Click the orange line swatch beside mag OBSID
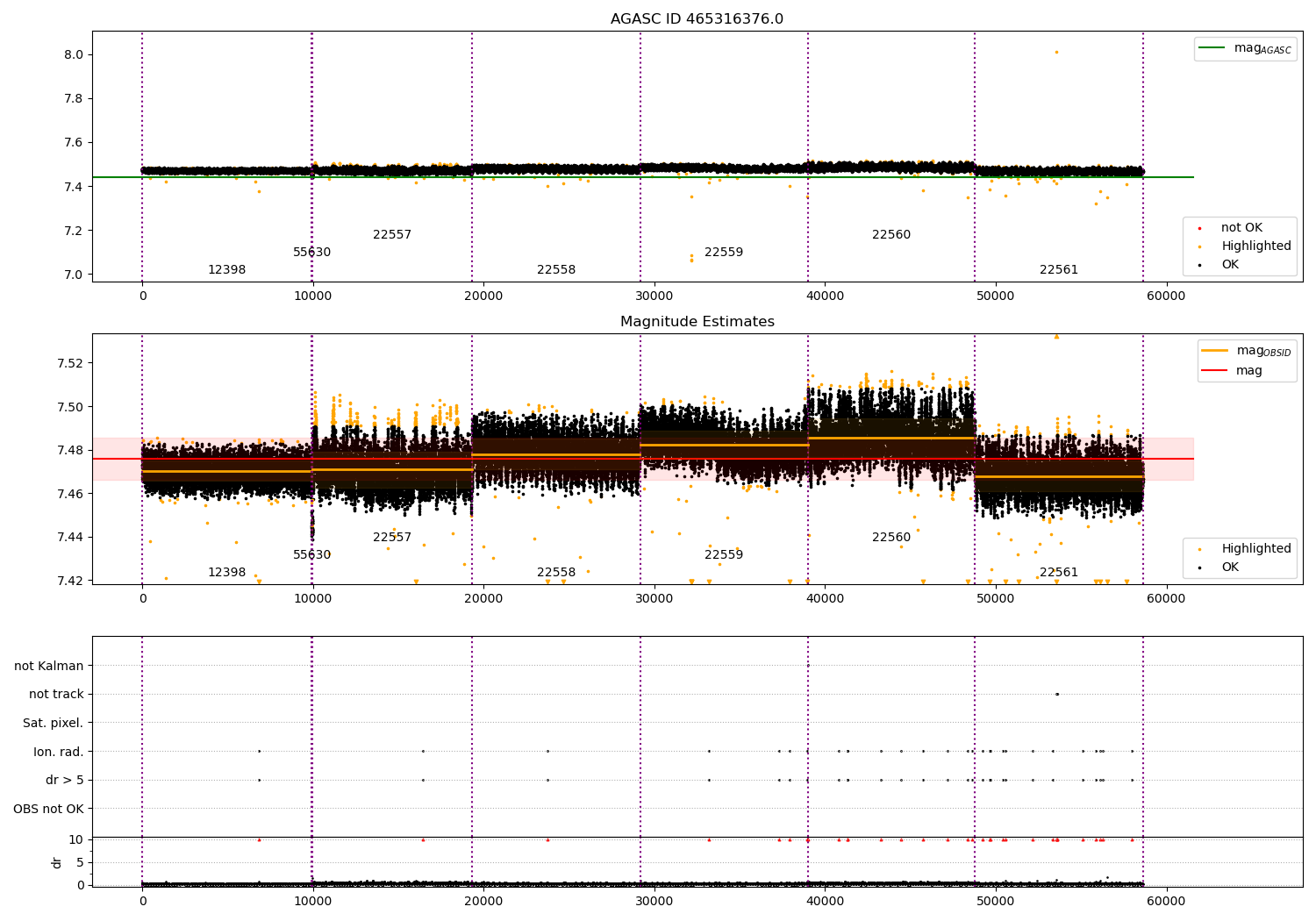Screen dimensions: 1316x921 pyautogui.click(x=1215, y=351)
